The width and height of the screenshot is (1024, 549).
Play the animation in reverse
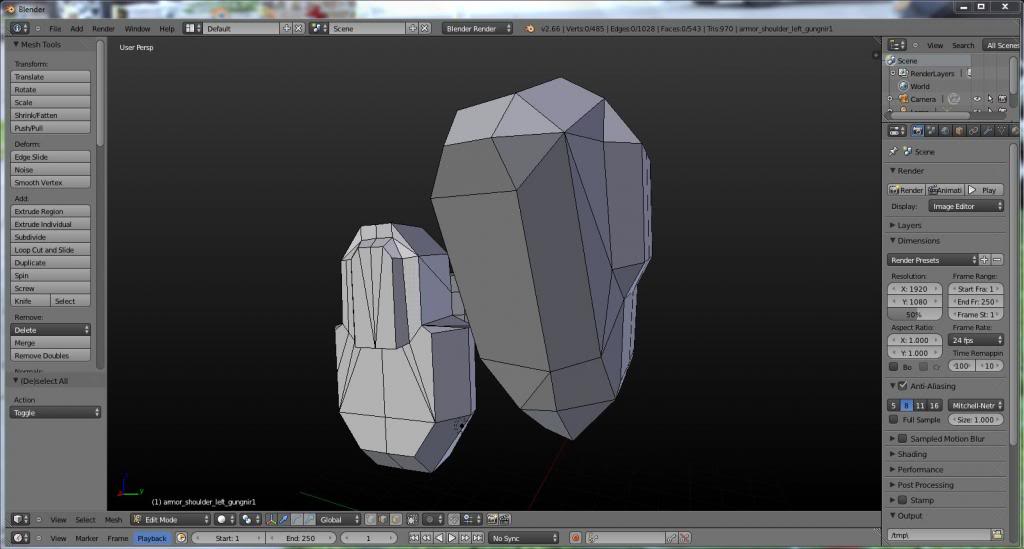pos(439,538)
